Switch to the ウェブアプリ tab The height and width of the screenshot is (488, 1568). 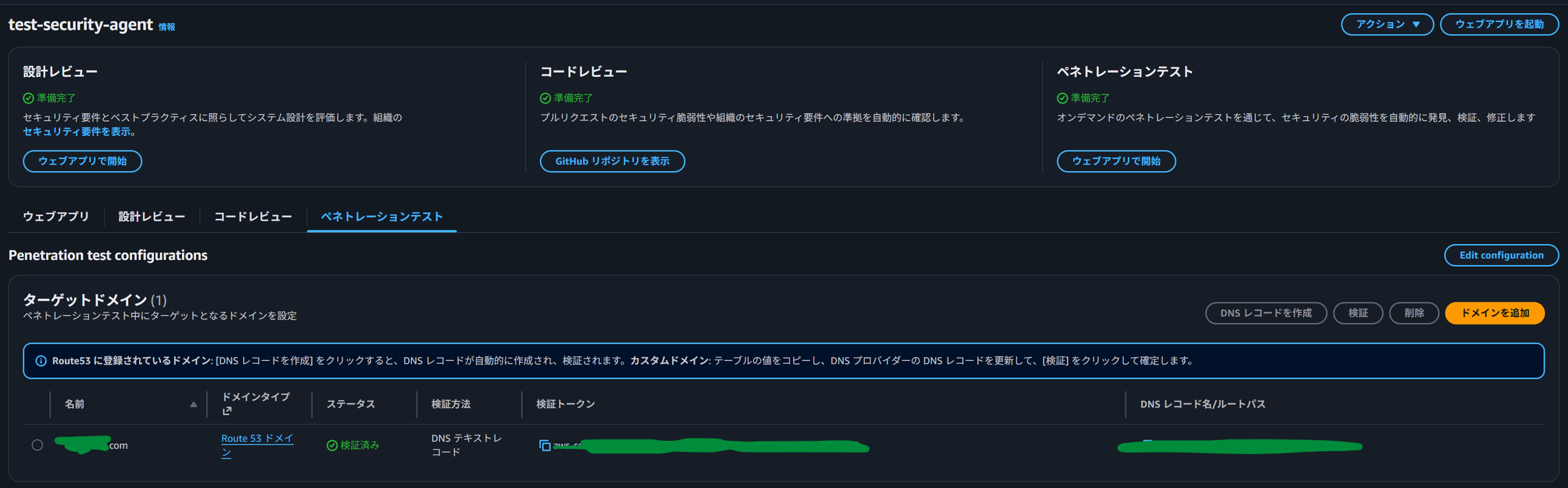55,216
